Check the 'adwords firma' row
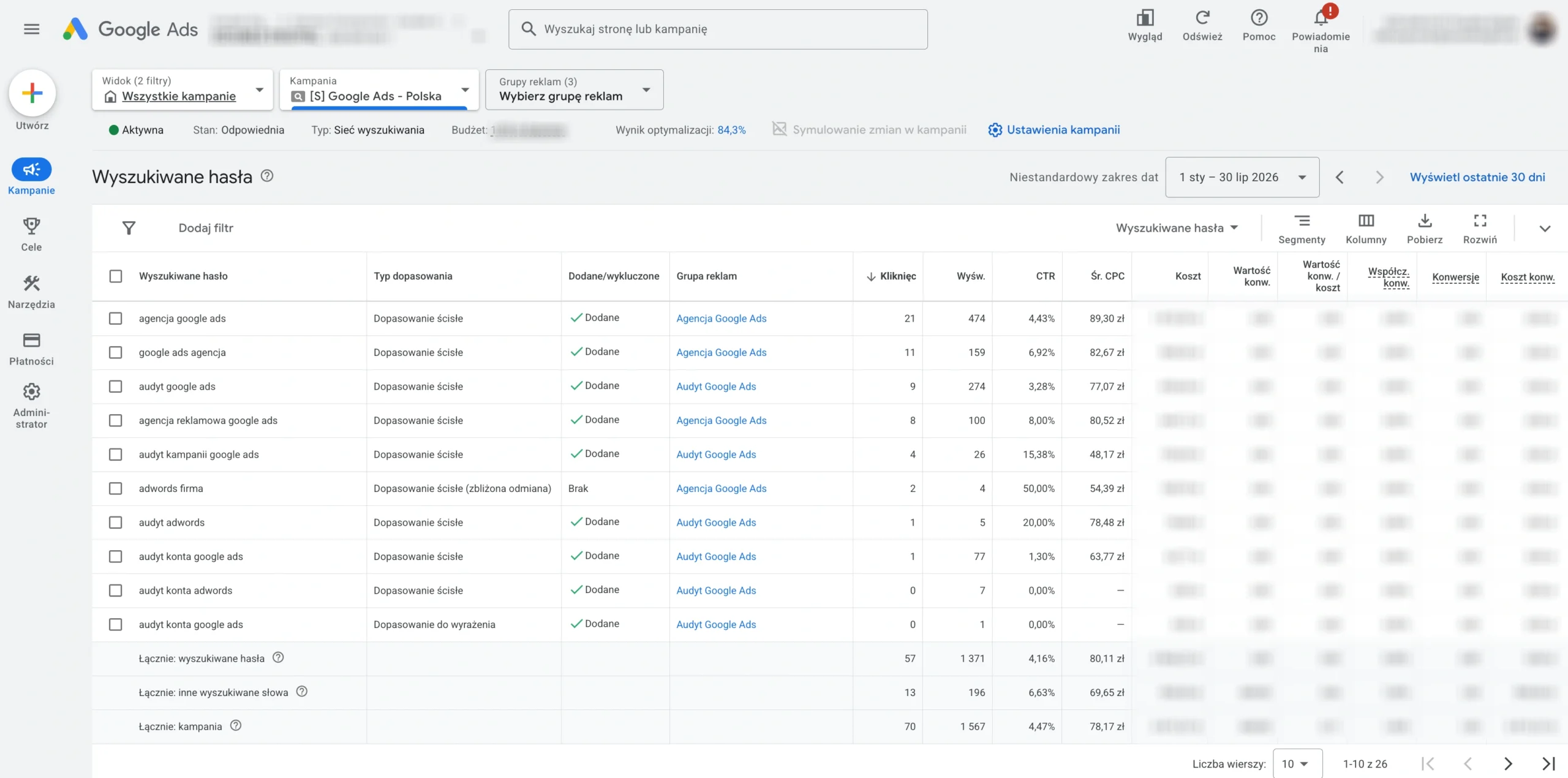Screen dimensions: 1568x778 pyautogui.click(x=116, y=488)
